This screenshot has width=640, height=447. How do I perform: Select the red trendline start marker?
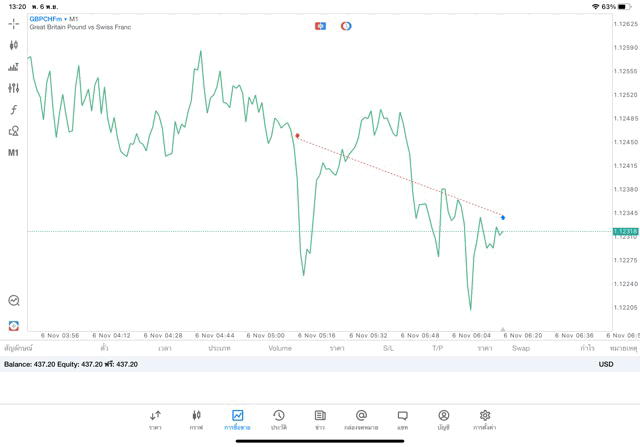(x=297, y=135)
